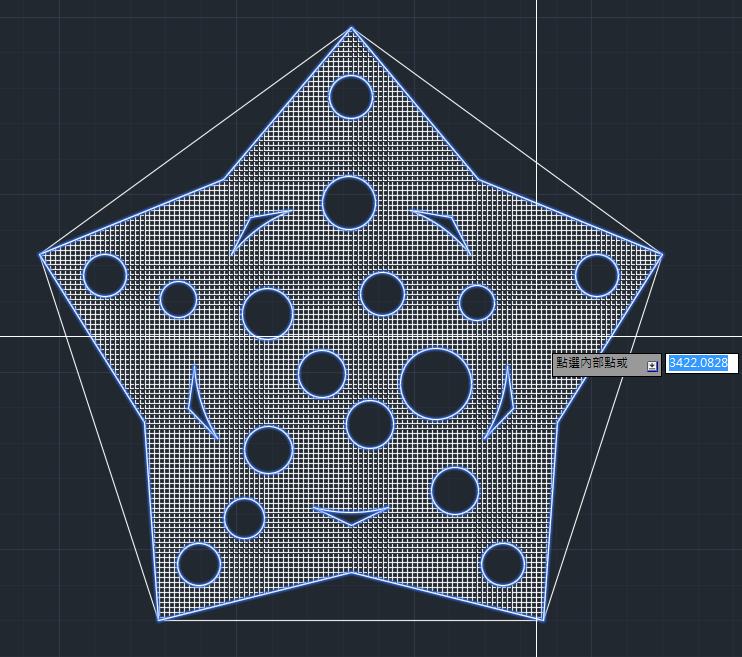Click the prompt text 點選內部點或

tap(592, 363)
